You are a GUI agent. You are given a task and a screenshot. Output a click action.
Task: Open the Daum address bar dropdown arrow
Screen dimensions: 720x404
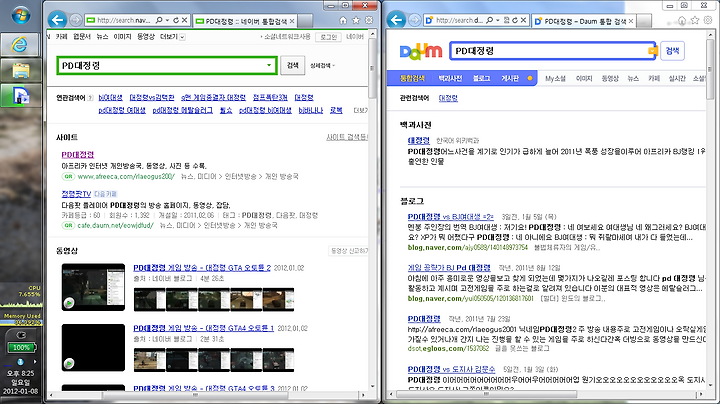(498, 20)
